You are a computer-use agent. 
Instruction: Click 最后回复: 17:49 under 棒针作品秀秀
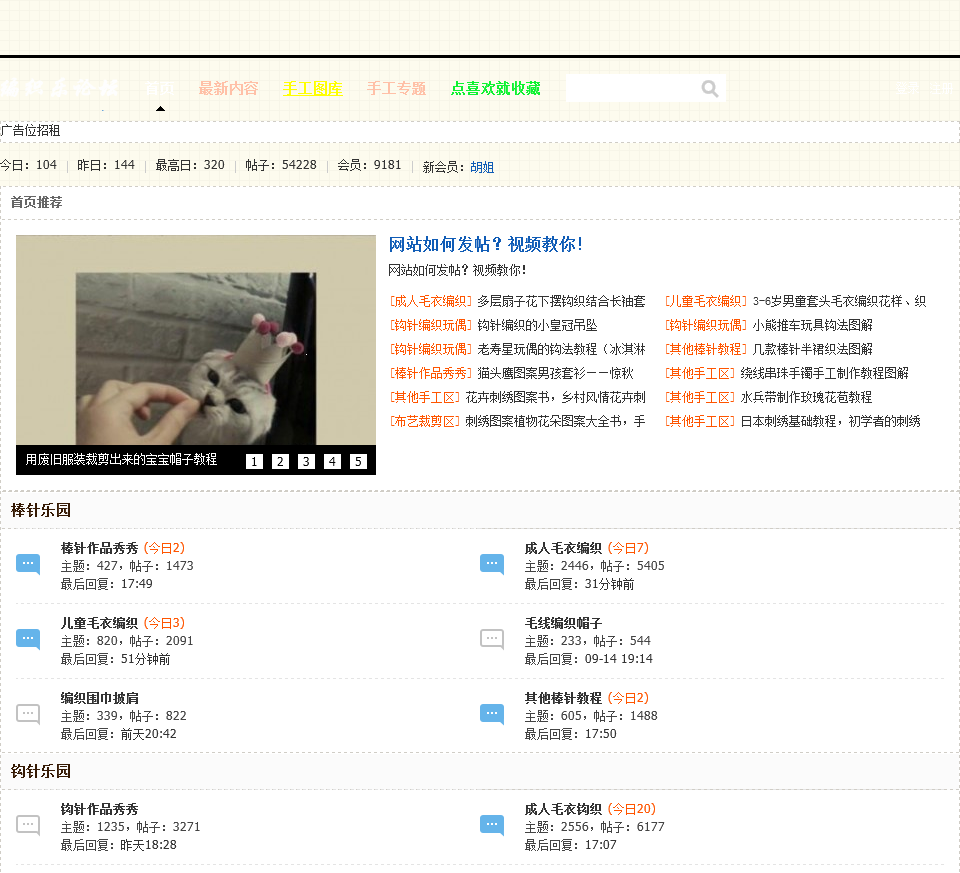107,584
